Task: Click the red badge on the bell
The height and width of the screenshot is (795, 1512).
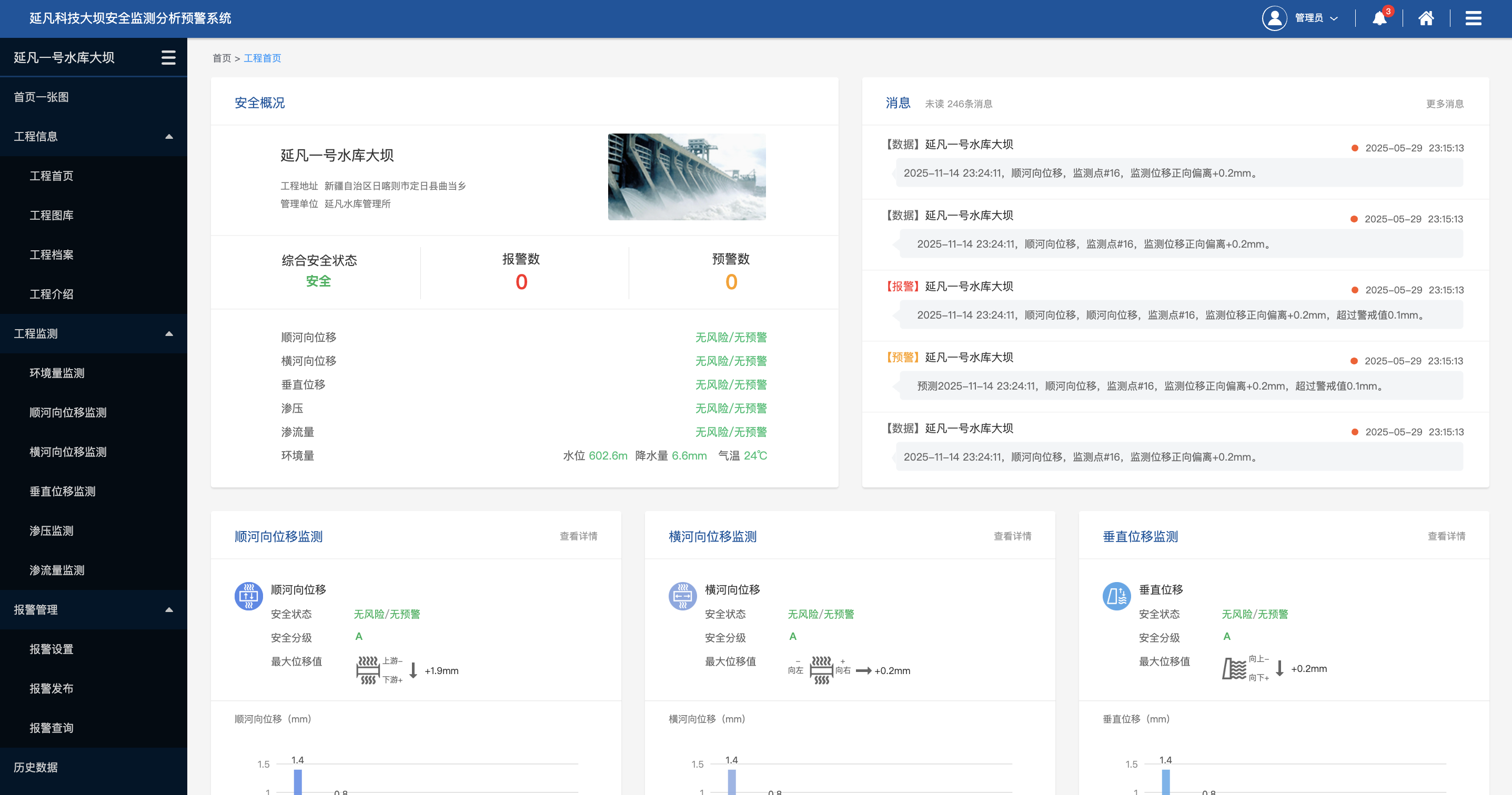Action: click(1388, 11)
